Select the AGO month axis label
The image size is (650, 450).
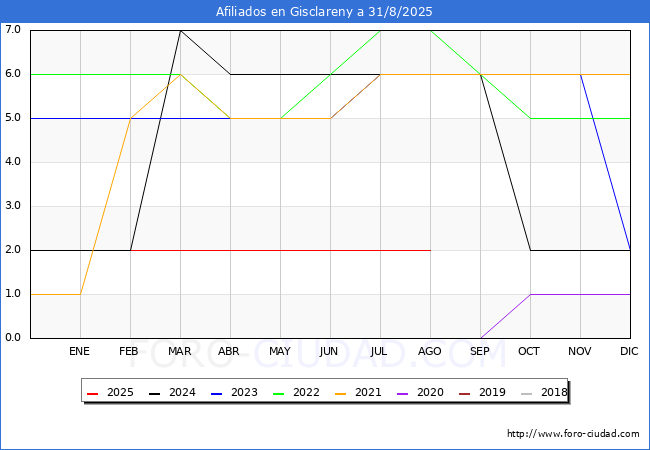pos(429,351)
